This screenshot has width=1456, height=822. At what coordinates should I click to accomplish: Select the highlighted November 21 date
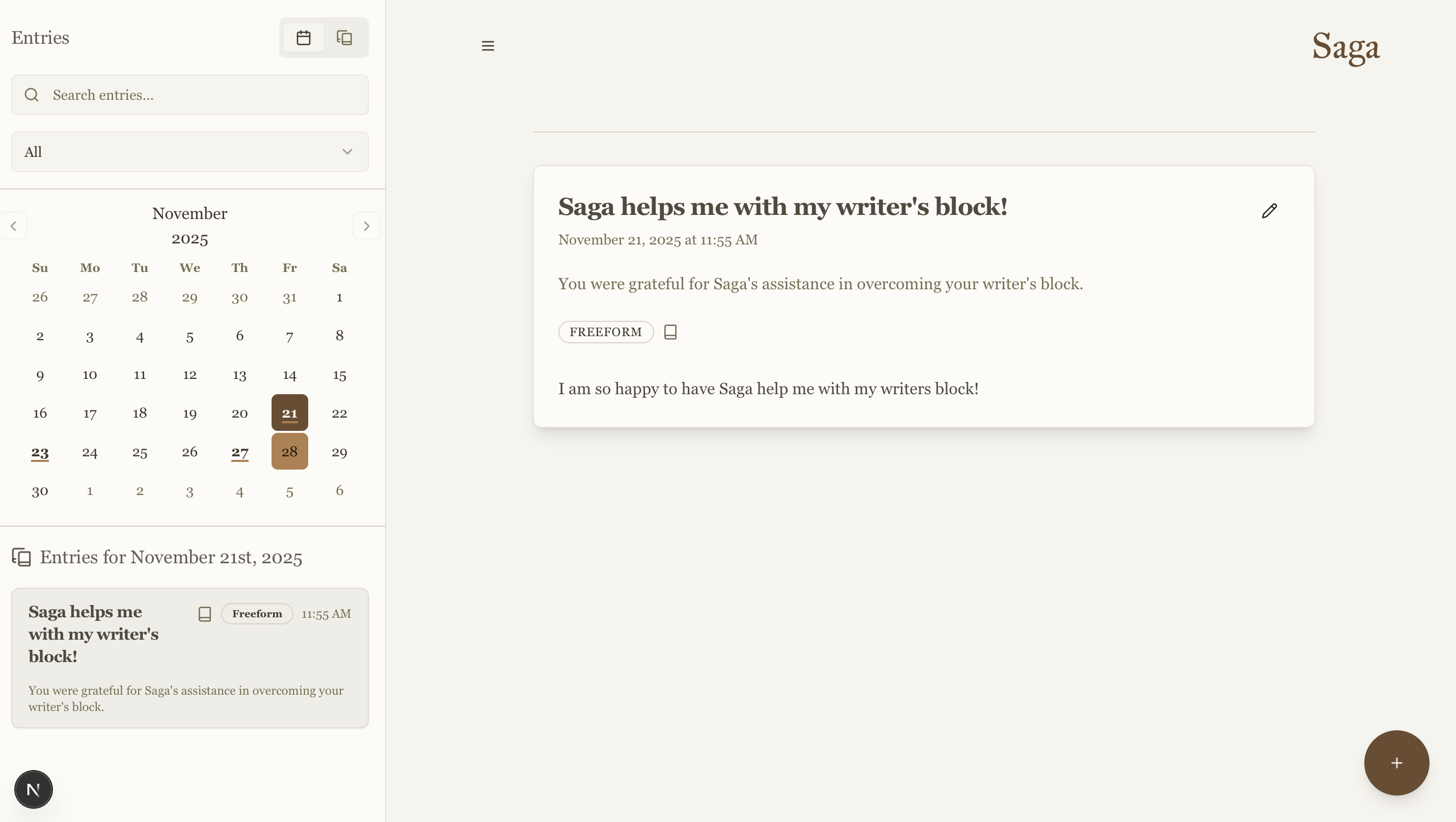(x=289, y=413)
